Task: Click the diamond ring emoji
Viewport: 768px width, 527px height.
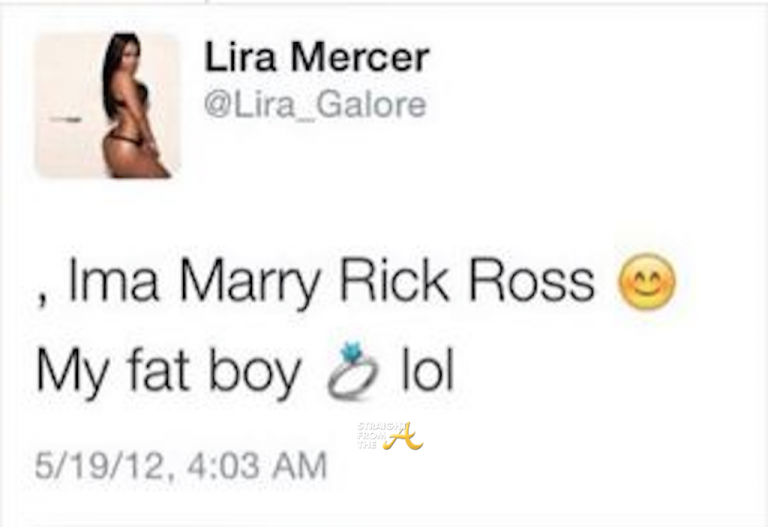Action: 353,371
